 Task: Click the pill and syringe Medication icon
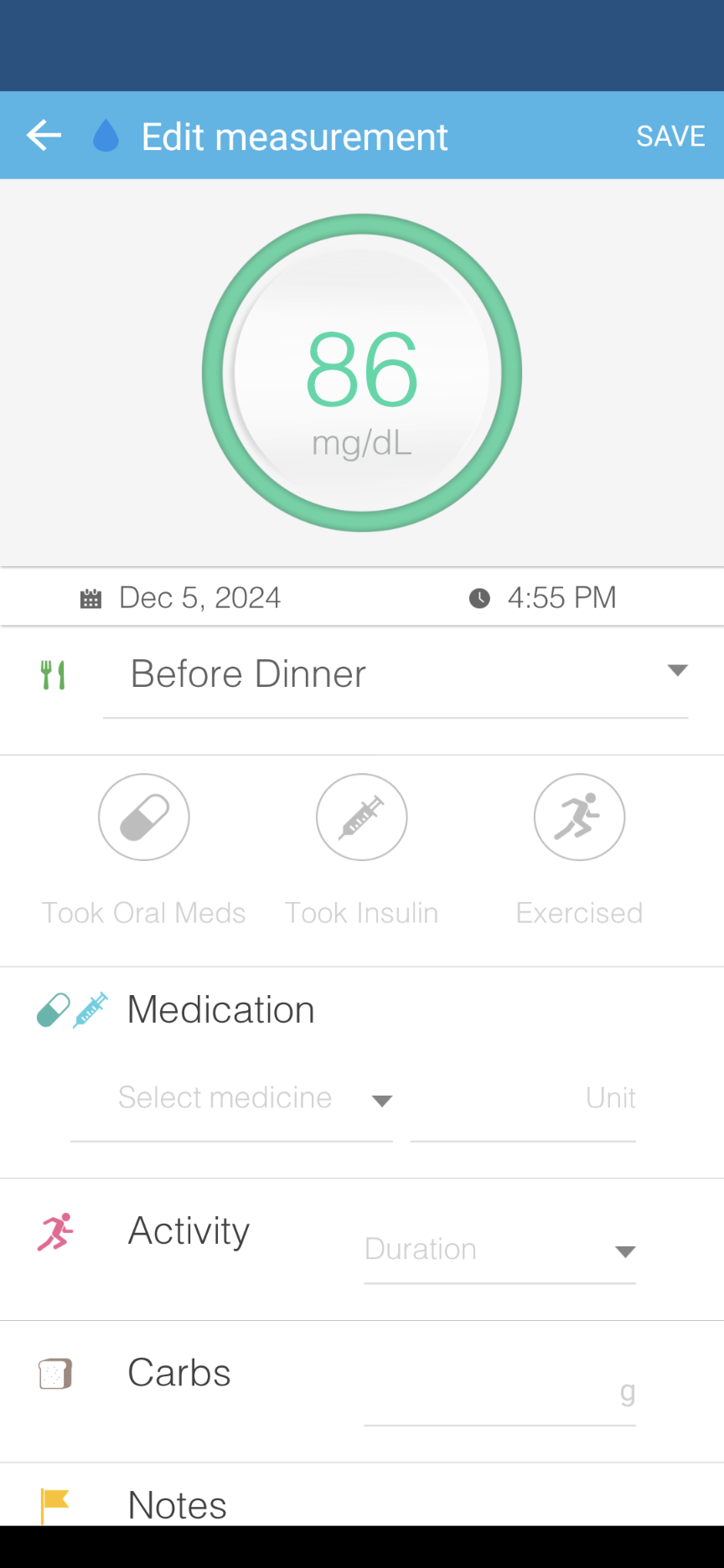[x=73, y=1010]
